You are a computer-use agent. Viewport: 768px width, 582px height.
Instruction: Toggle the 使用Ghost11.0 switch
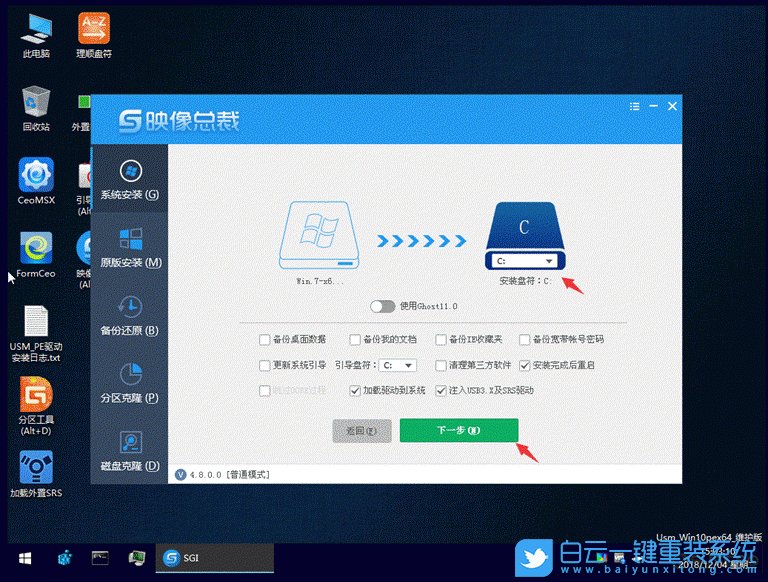coord(383,307)
